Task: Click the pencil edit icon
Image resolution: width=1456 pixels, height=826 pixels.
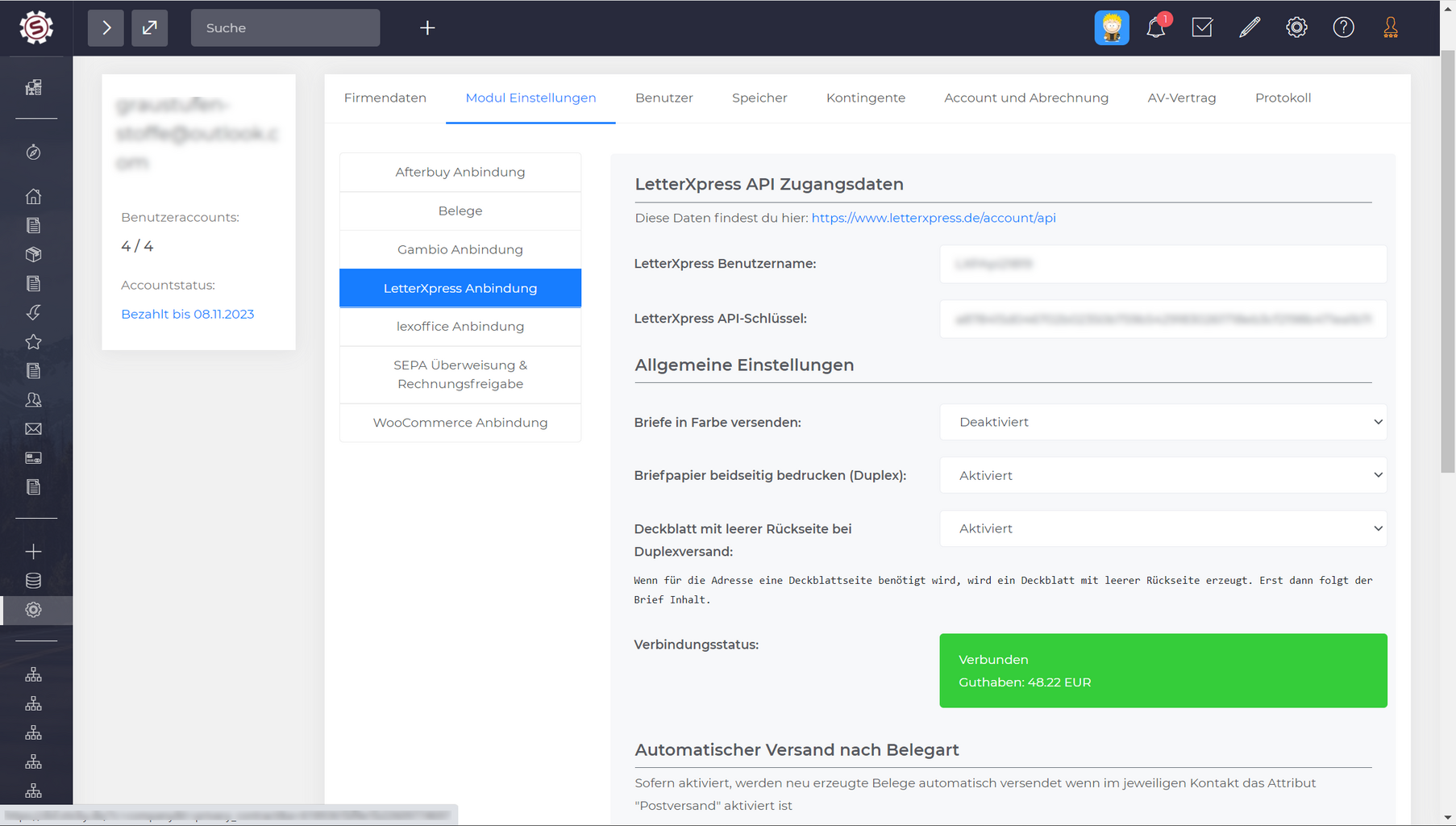Action: coord(1249,28)
